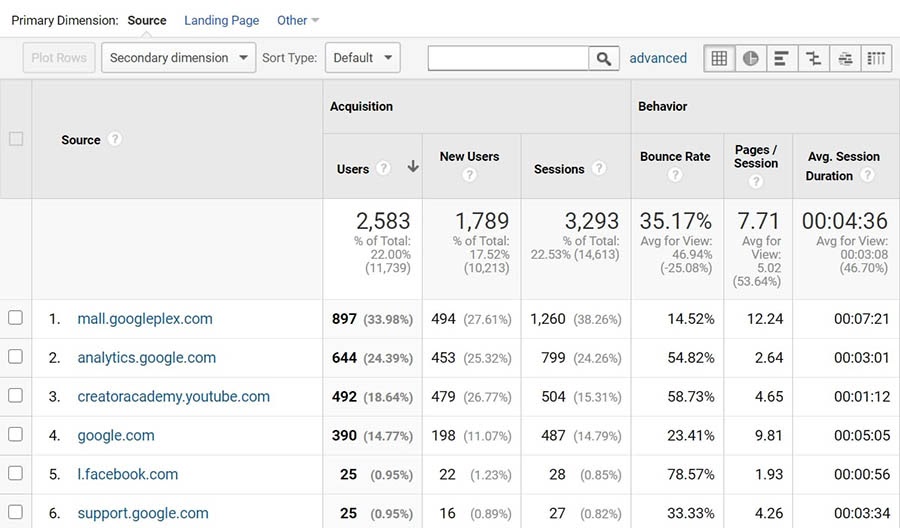Select total users value 2,583

click(x=383, y=221)
